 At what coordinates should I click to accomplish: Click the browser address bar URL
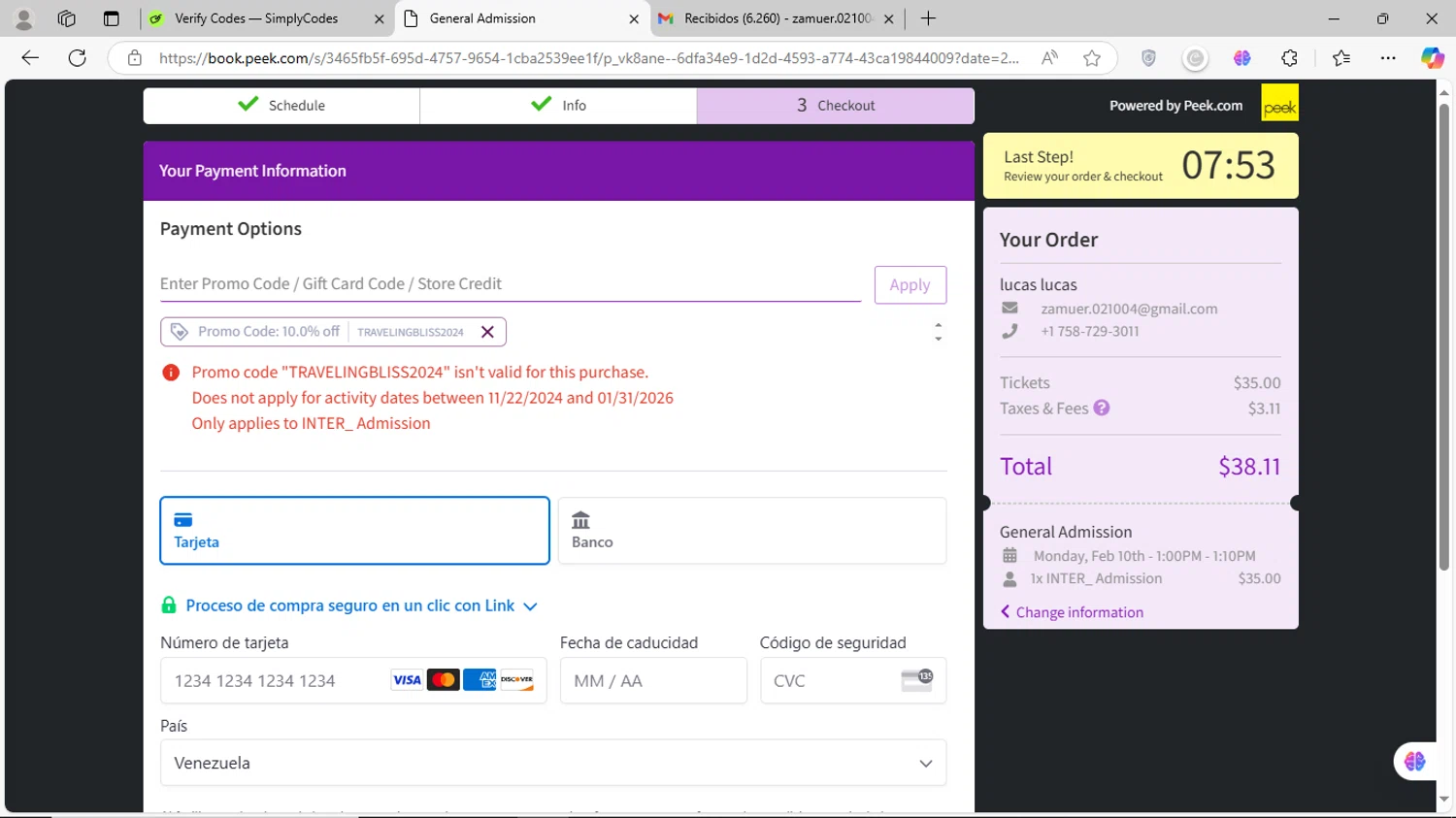click(588, 58)
